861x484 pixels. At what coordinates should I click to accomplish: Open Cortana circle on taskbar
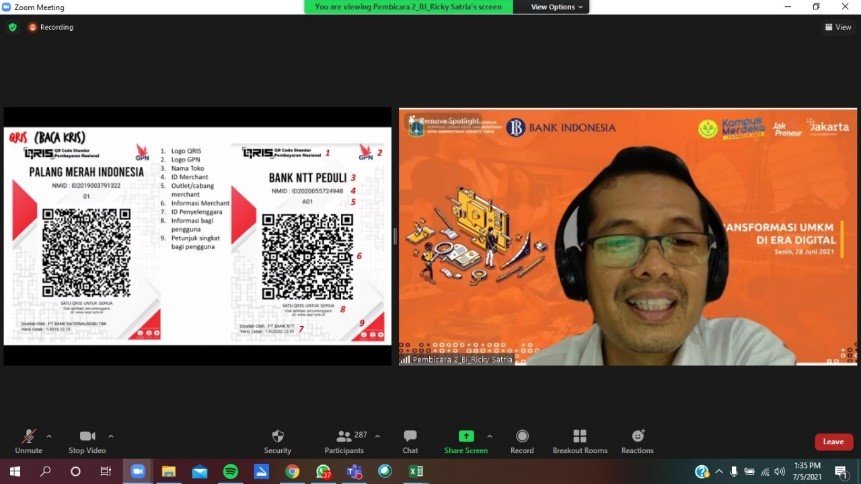(75, 471)
